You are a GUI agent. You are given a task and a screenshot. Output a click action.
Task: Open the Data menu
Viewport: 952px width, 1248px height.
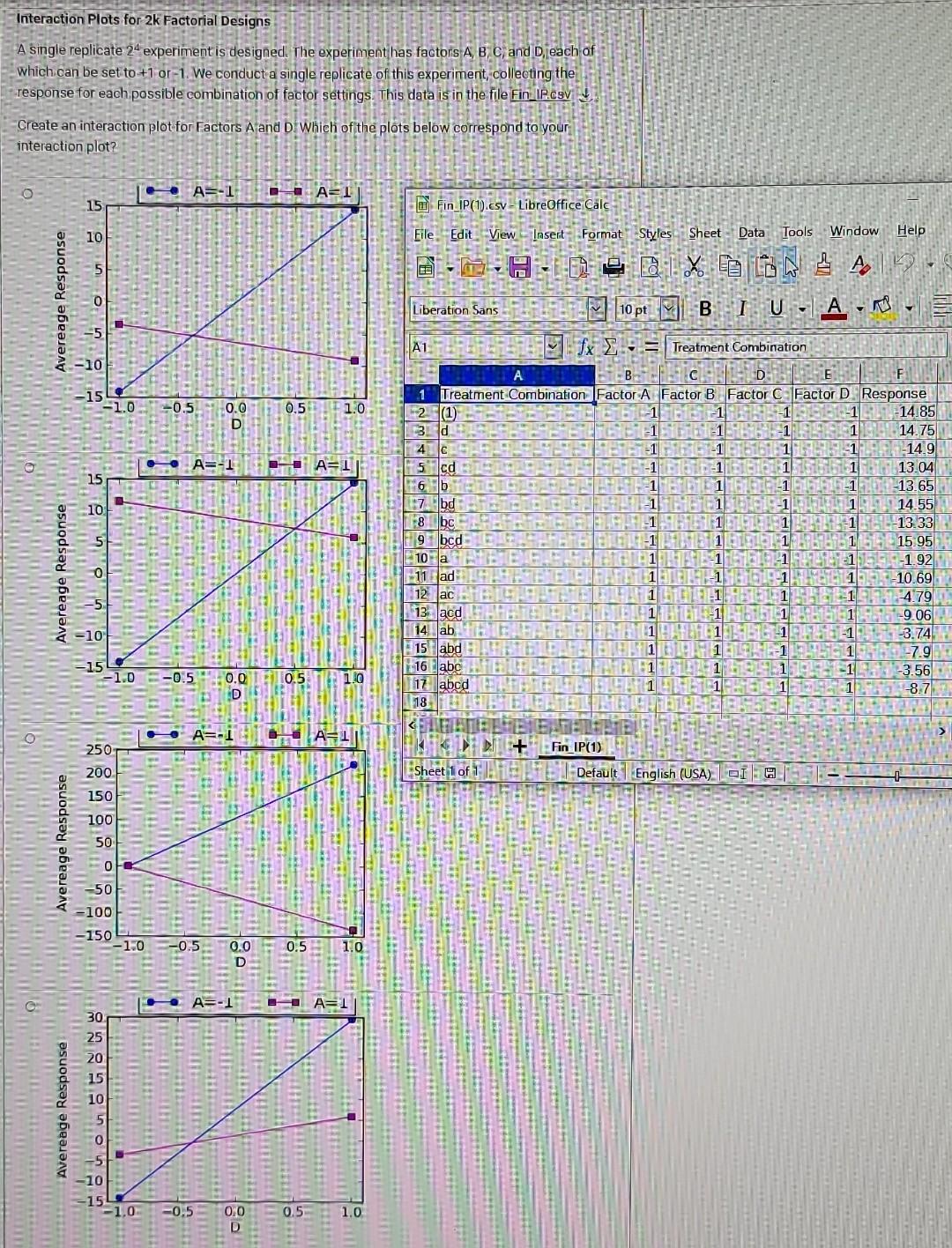click(751, 232)
